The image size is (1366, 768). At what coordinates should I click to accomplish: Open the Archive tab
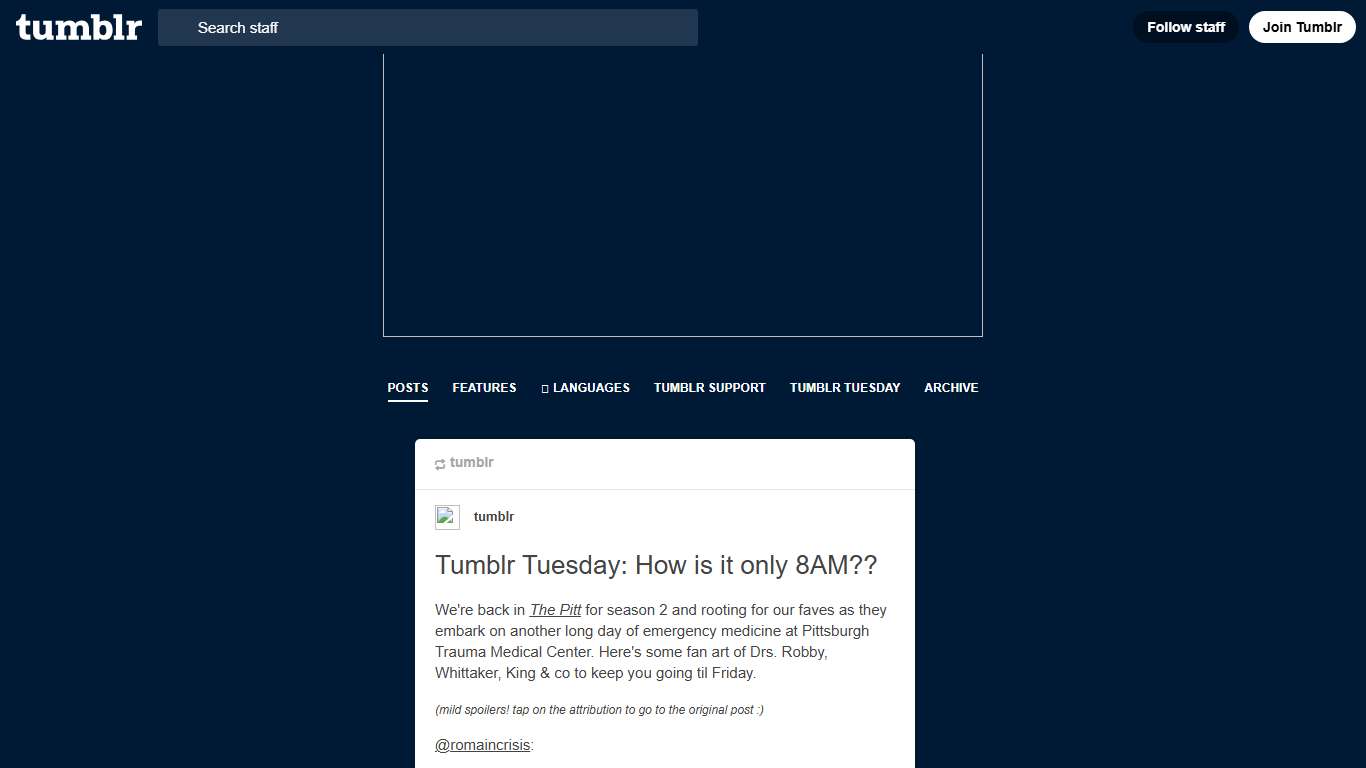click(951, 388)
